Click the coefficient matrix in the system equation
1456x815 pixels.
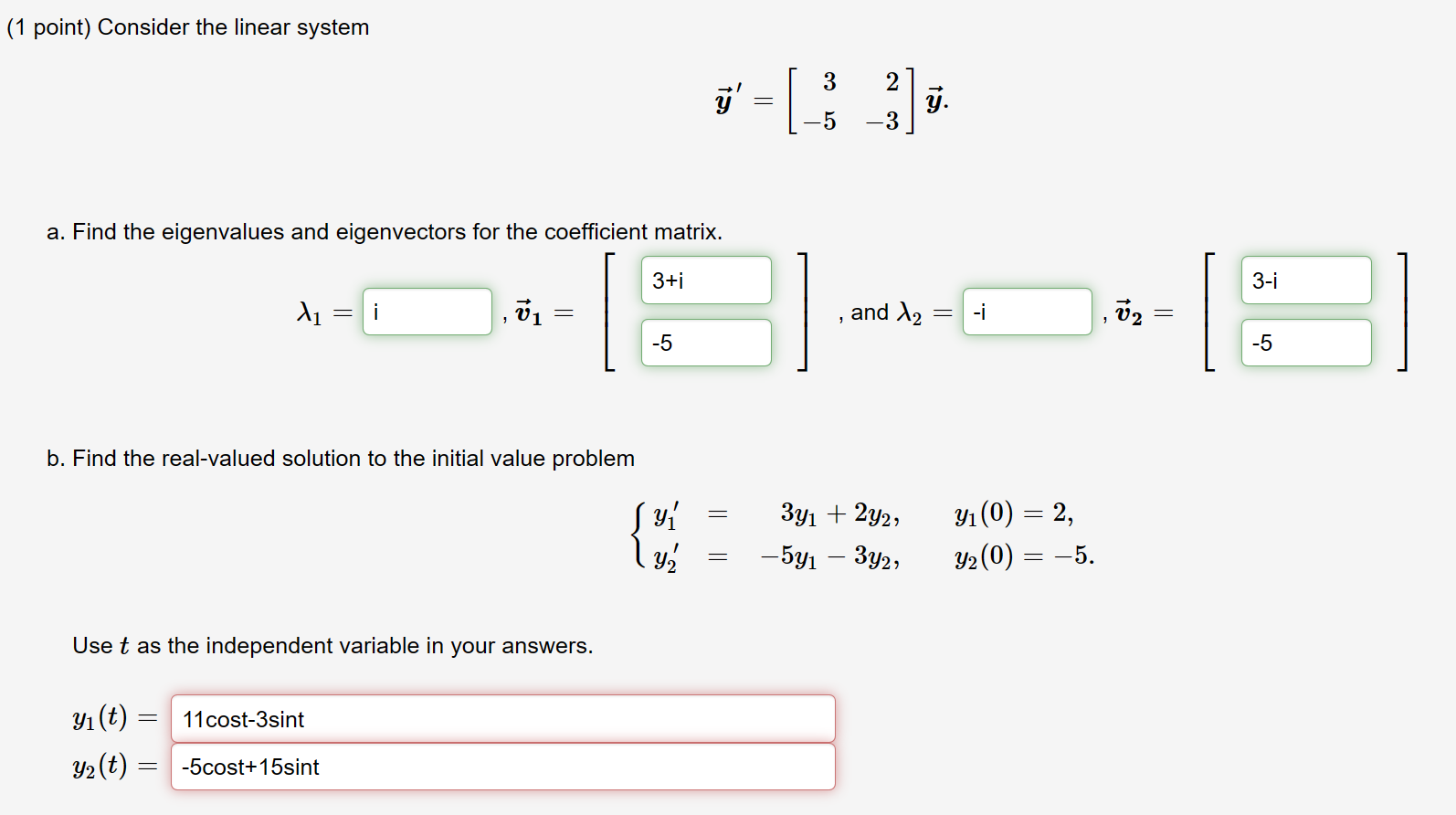coord(848,101)
